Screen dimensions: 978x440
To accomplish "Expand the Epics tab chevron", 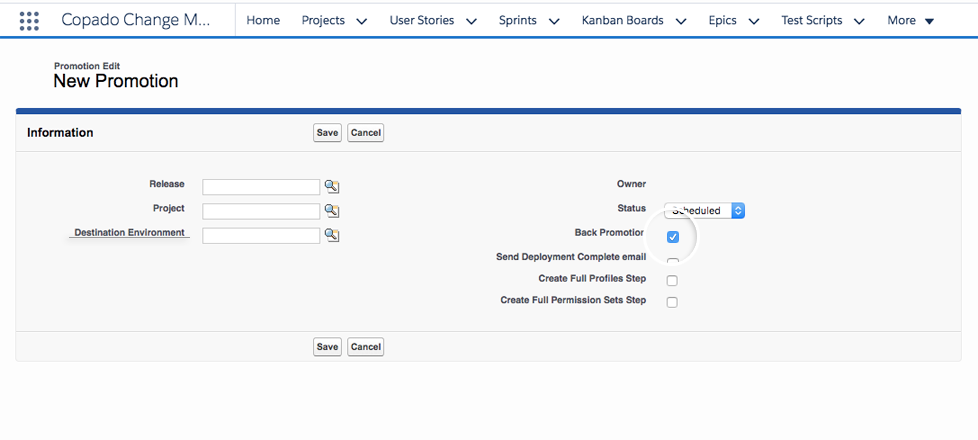I will point(753,21).
